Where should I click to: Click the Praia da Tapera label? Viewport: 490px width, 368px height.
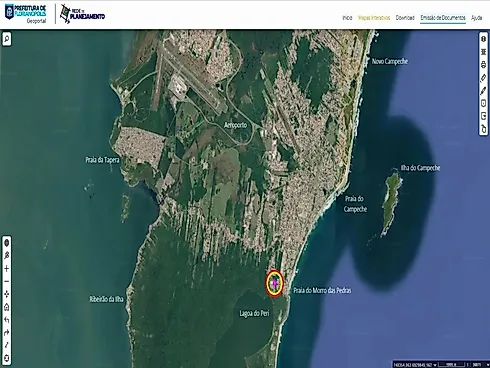click(102, 160)
